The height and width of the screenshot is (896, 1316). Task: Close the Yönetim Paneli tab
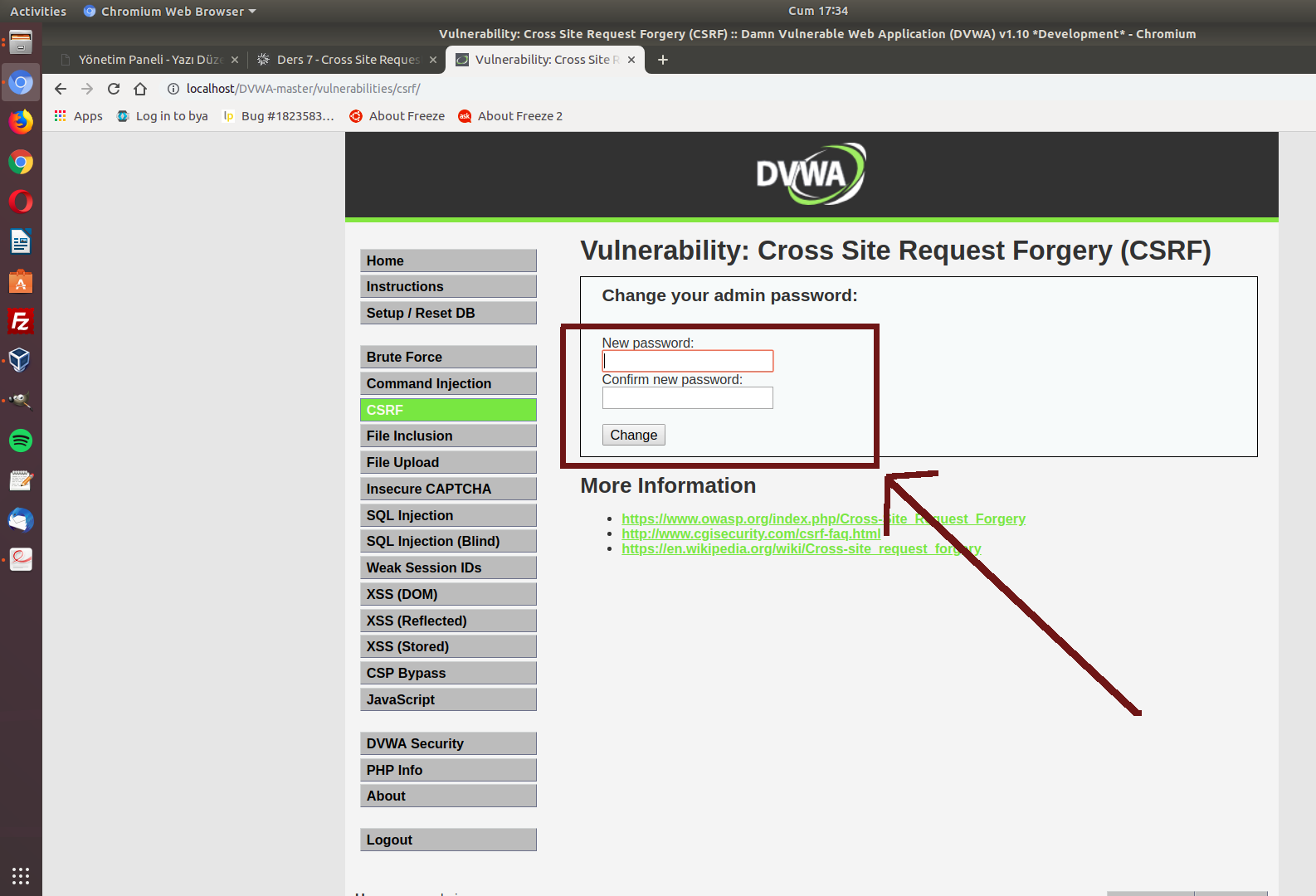[235, 60]
